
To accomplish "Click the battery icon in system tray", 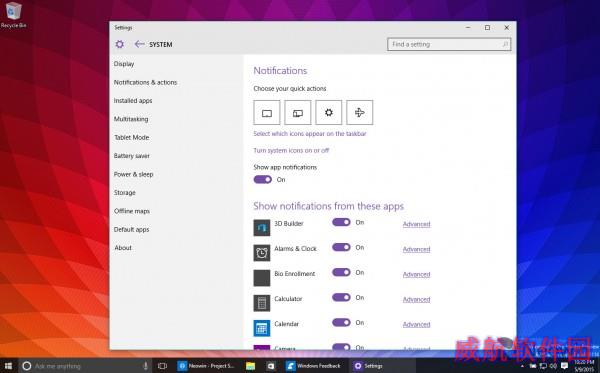I will click(x=533, y=366).
